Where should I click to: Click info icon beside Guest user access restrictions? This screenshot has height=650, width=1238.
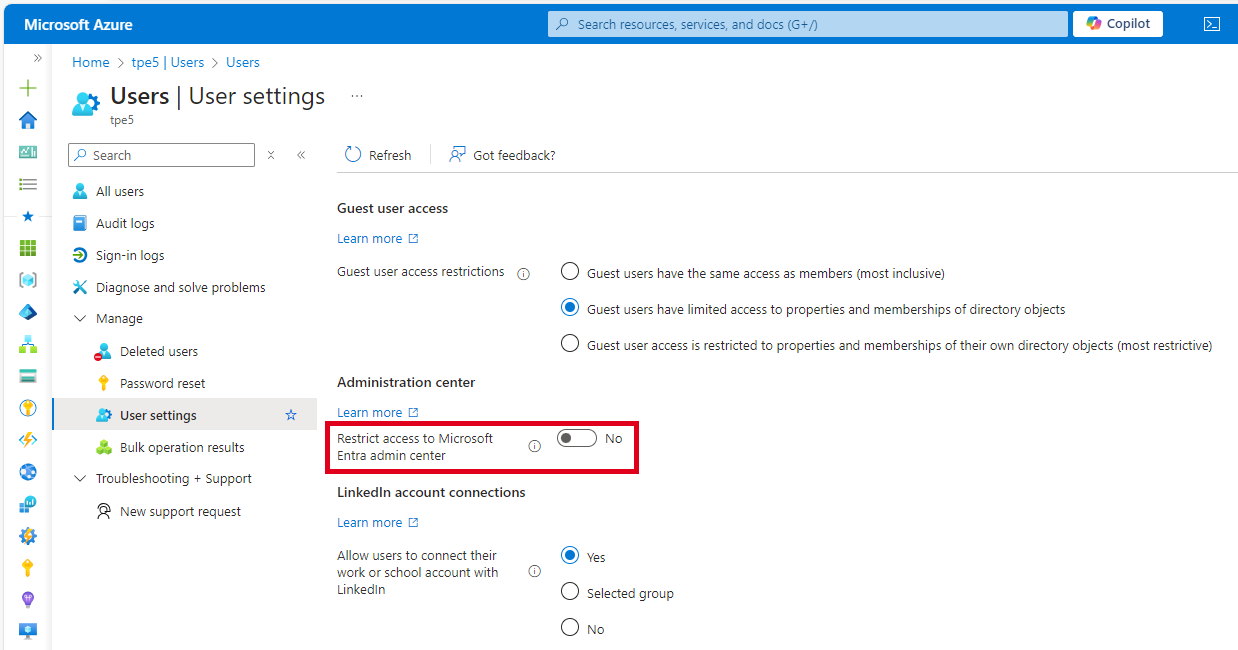523,273
